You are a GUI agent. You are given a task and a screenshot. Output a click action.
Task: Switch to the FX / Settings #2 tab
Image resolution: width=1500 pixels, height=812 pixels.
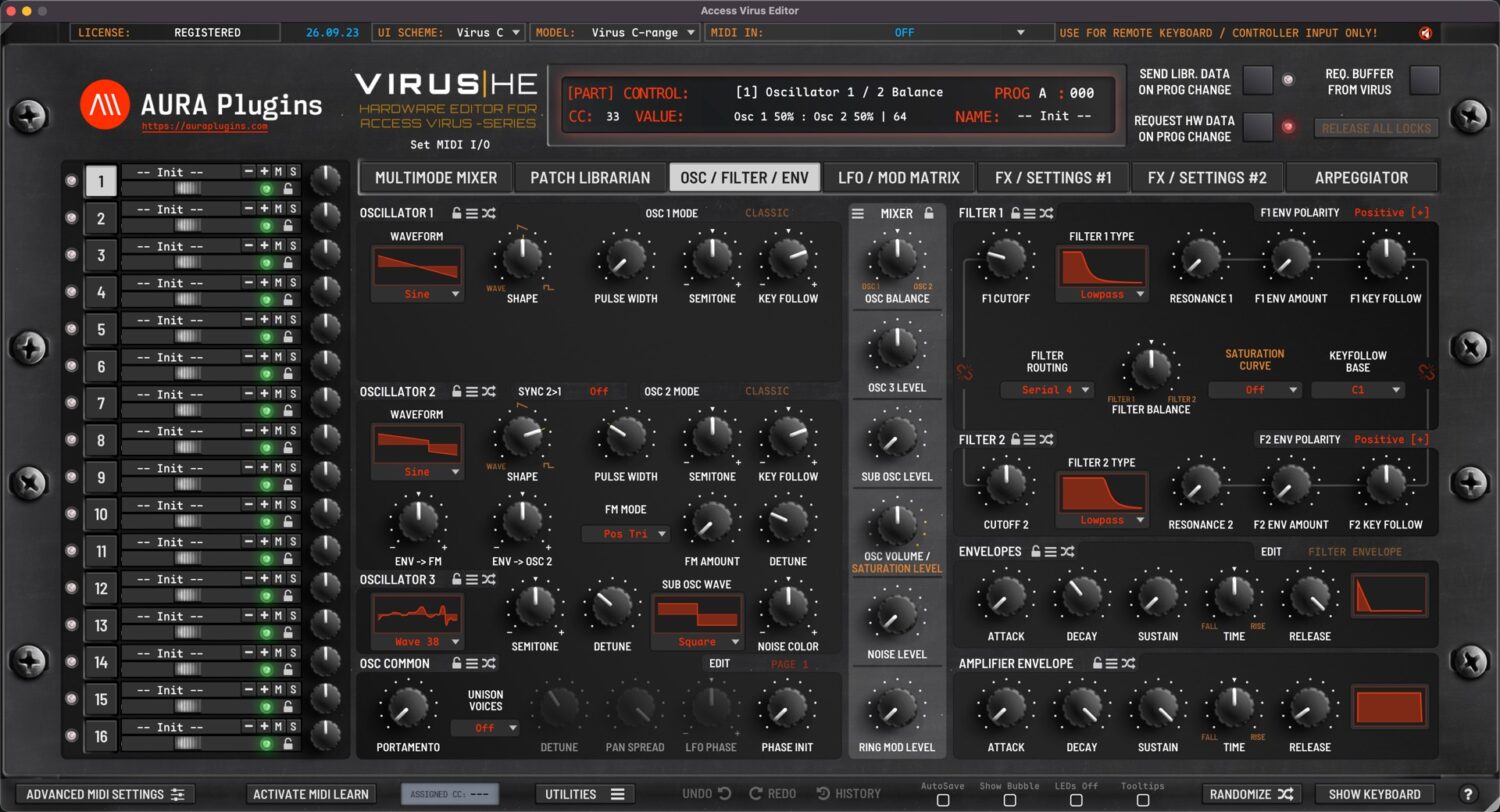click(x=1207, y=178)
